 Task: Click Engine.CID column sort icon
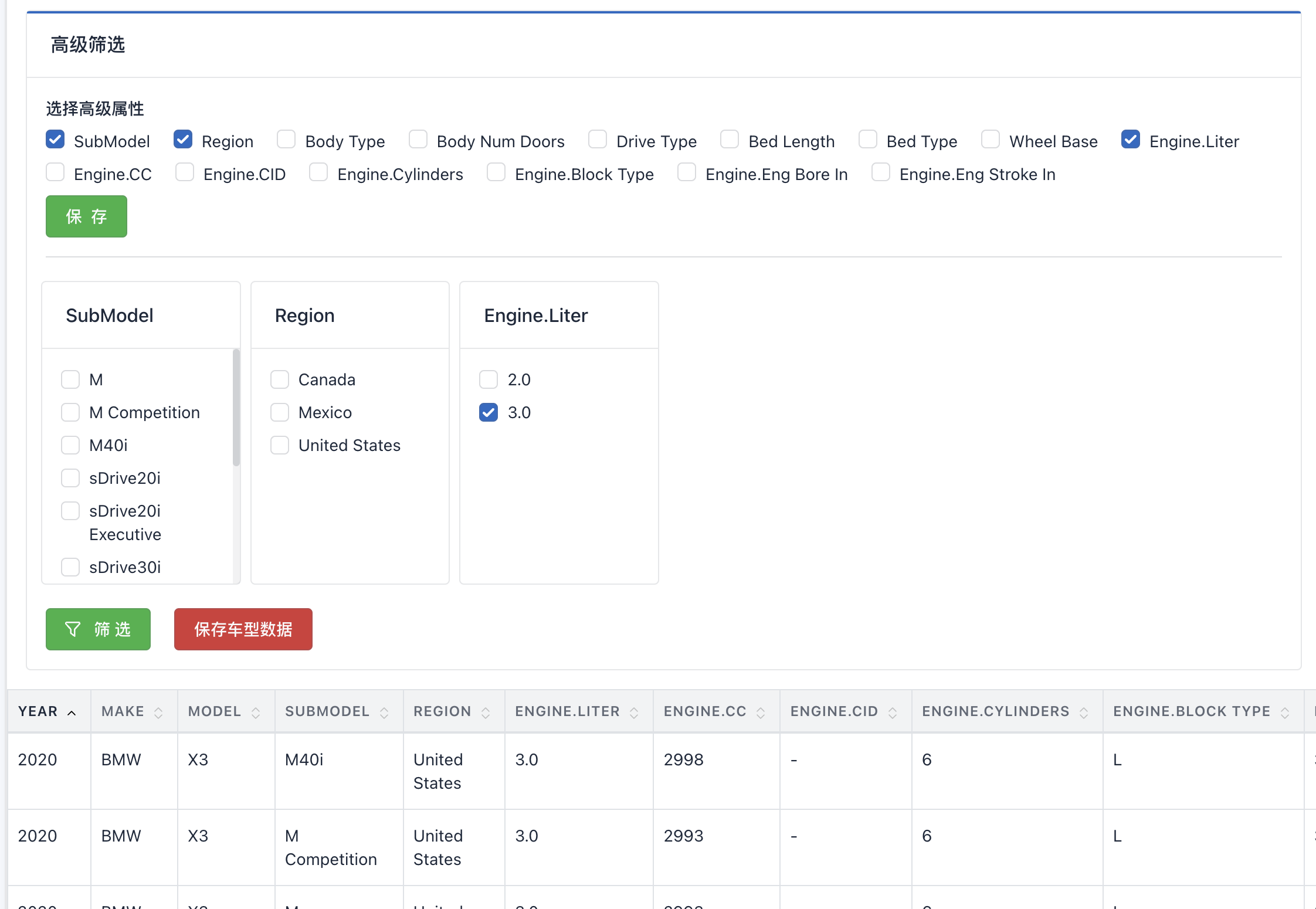(x=893, y=713)
